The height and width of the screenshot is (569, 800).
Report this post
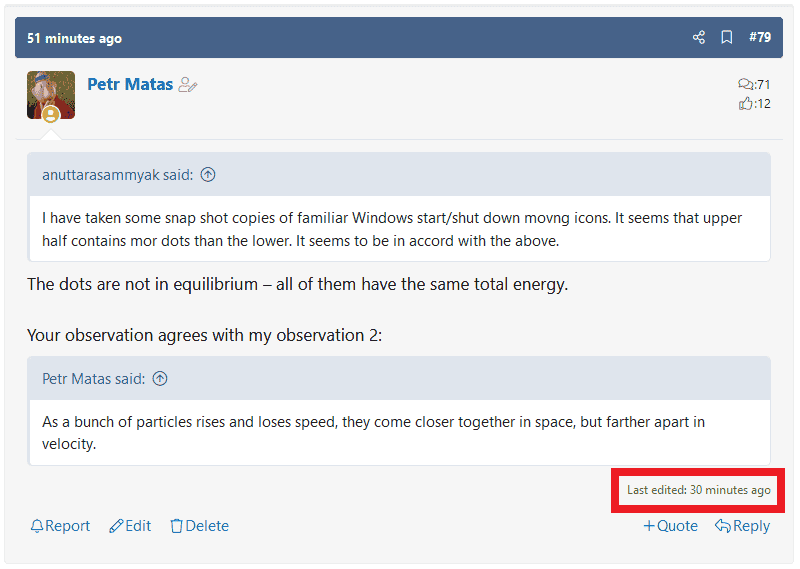pyautogui.click(x=60, y=526)
